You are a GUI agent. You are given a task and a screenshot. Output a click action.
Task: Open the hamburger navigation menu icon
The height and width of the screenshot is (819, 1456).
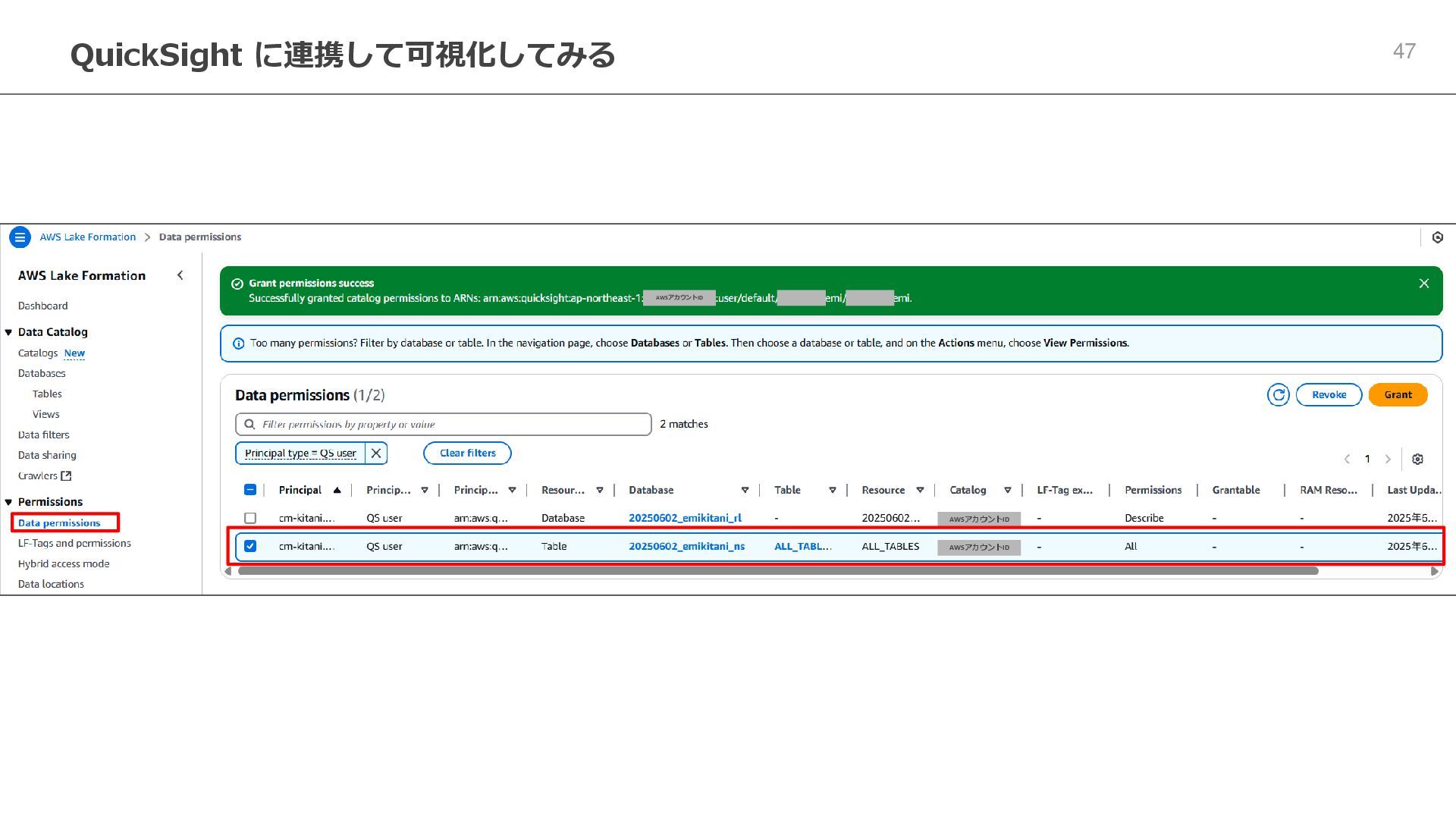coord(20,237)
